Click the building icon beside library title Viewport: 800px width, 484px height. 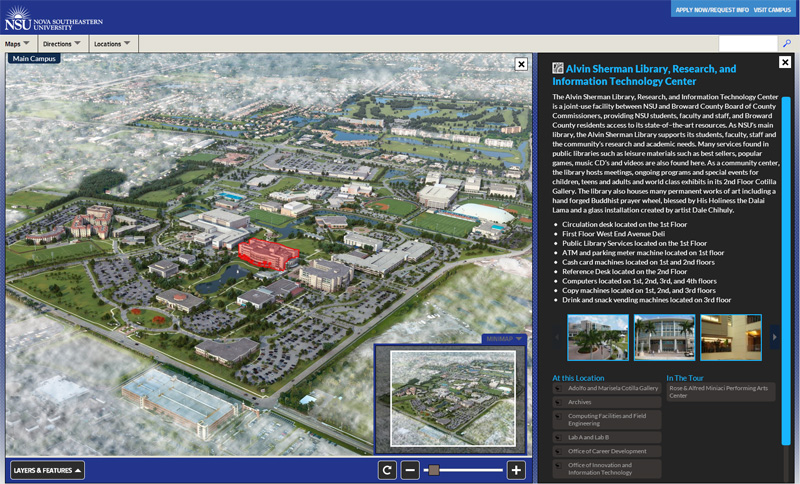[x=558, y=69]
